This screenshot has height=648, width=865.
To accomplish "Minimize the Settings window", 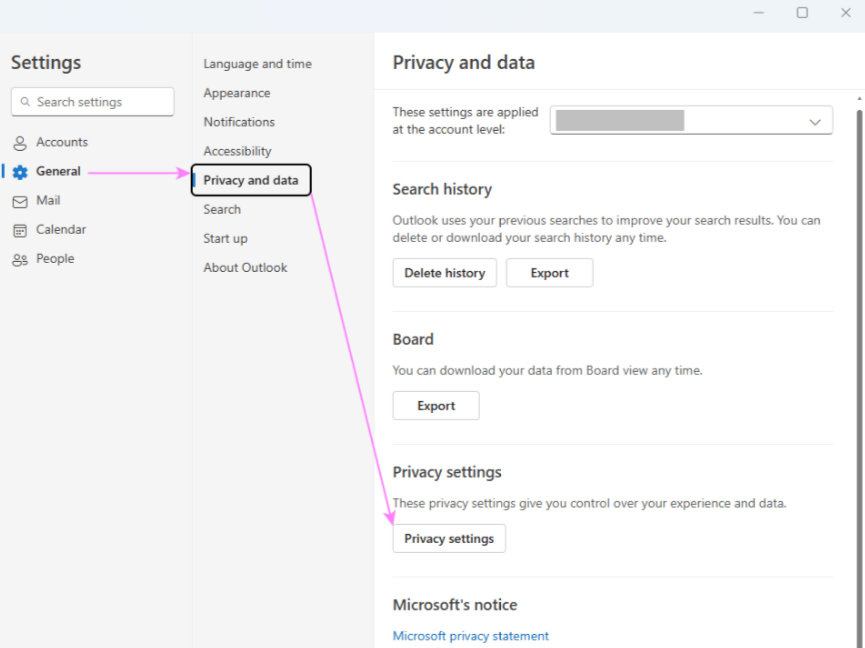I will pos(759,13).
